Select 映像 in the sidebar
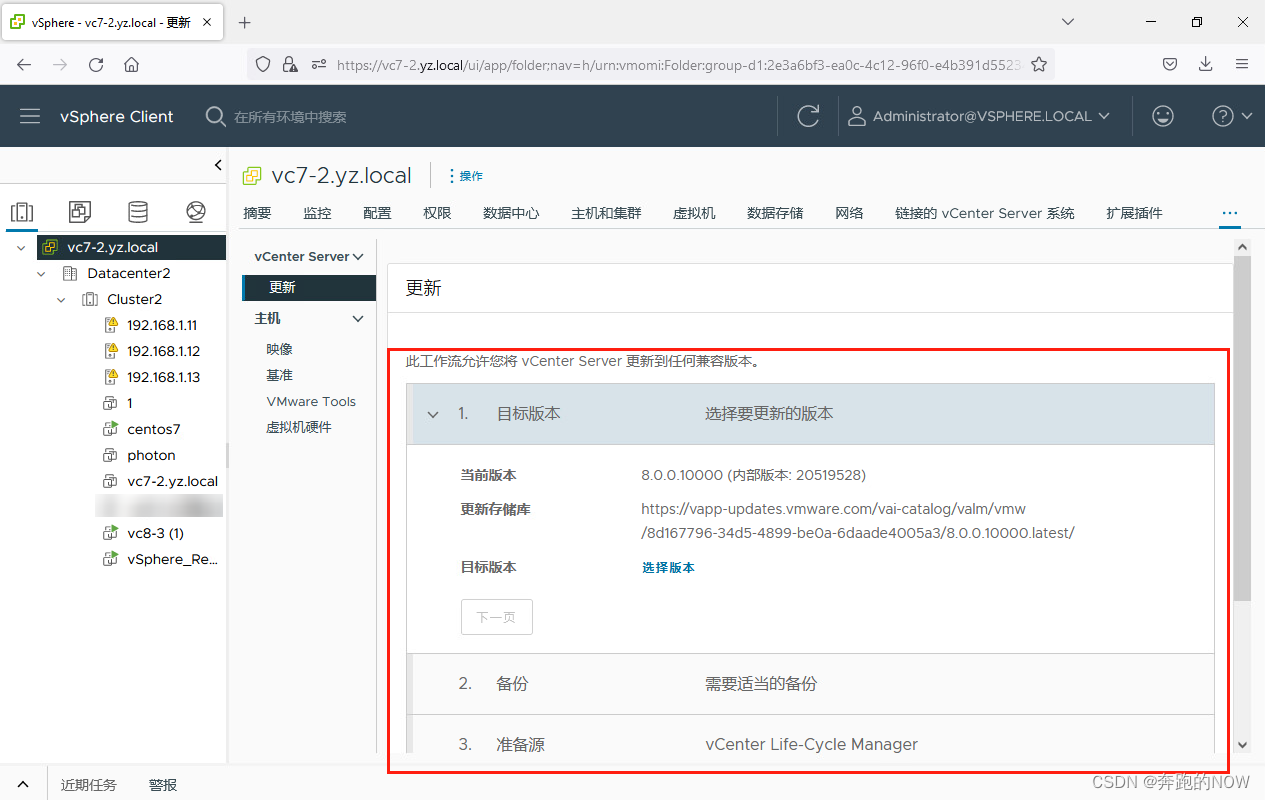Image resolution: width=1265 pixels, height=800 pixels. click(x=280, y=349)
